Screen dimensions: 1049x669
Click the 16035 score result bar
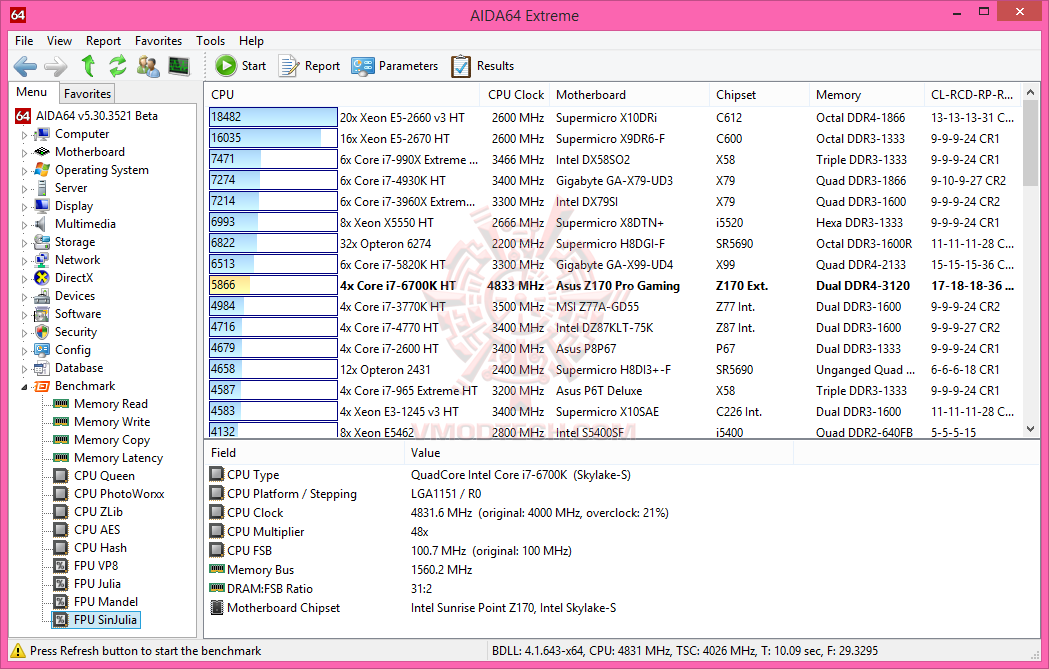273,138
